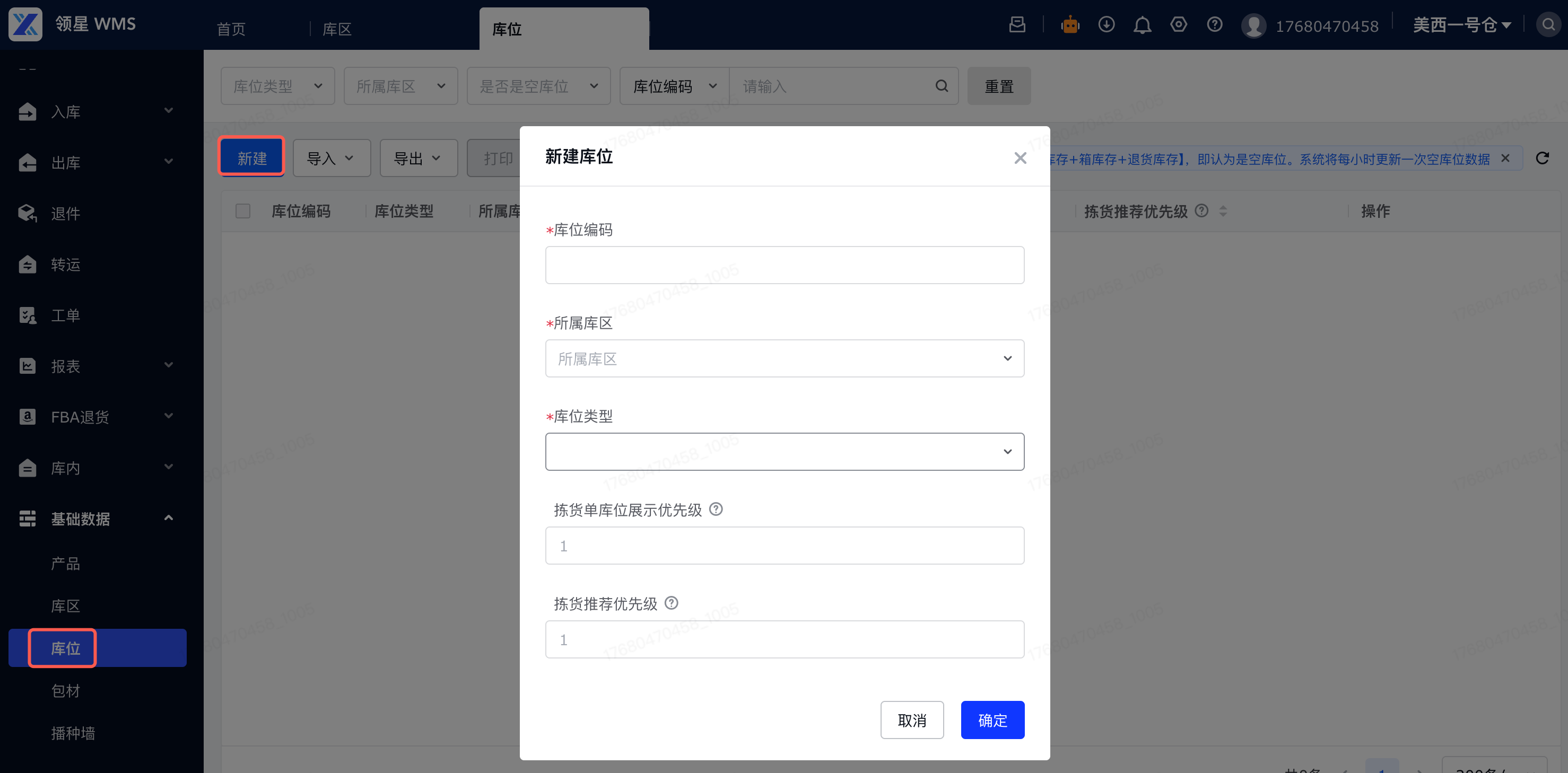The width and height of the screenshot is (1568, 773).
Task: Open 包材 in the sidebar menu
Action: click(66, 690)
